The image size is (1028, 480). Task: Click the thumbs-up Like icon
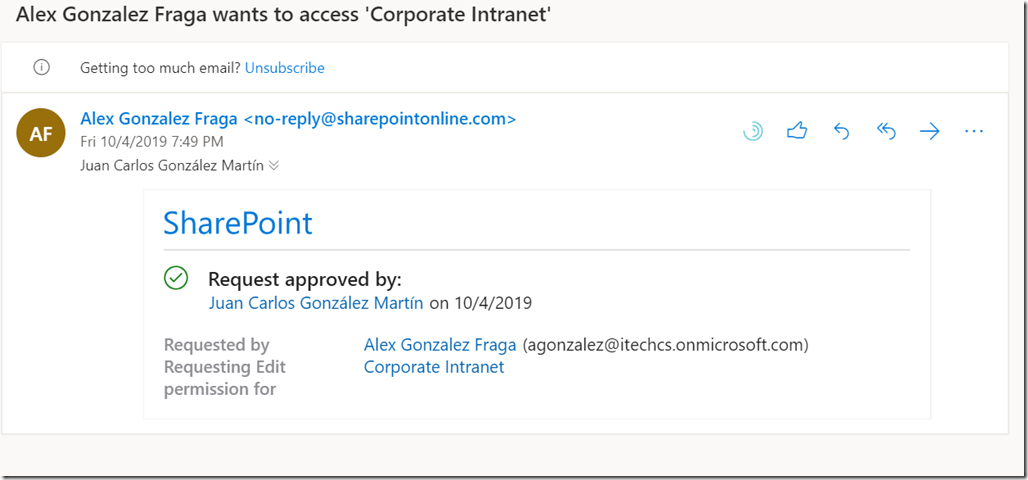coord(797,131)
